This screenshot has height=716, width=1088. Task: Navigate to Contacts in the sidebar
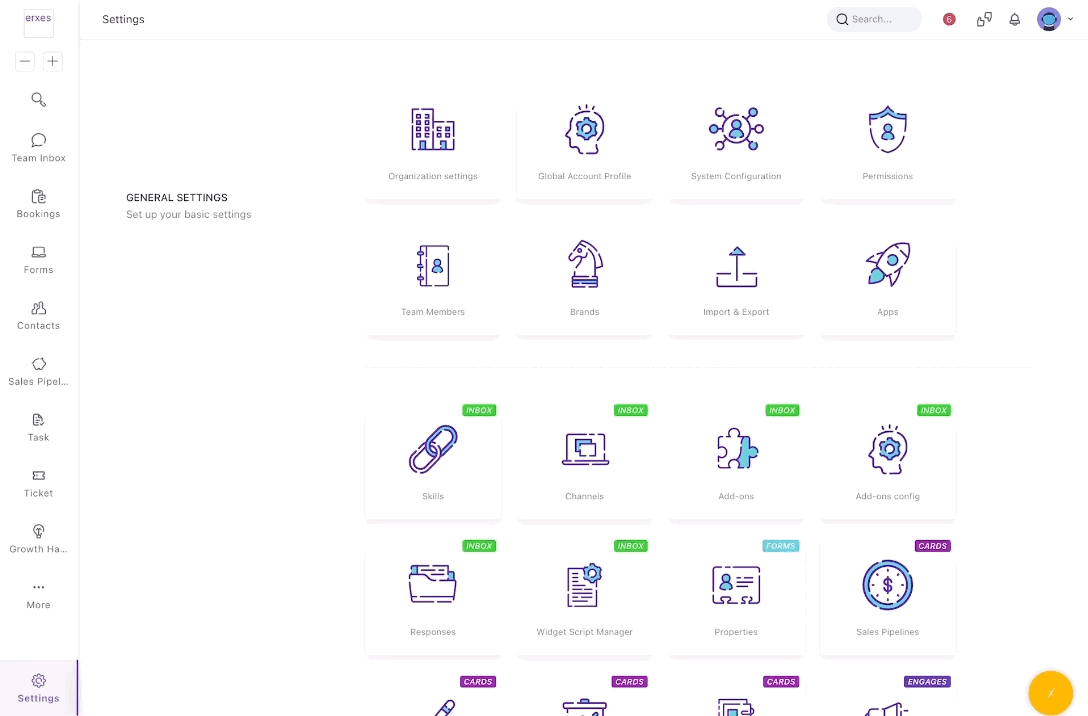coord(39,316)
